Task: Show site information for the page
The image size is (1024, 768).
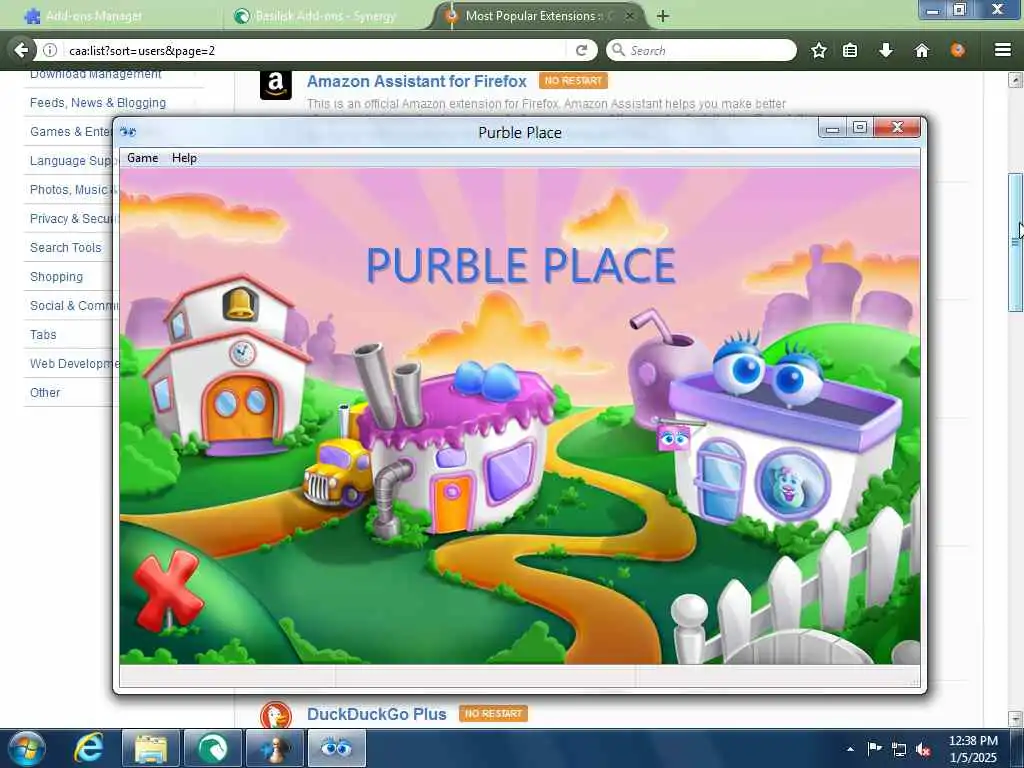Action: pyautogui.click(x=50, y=50)
